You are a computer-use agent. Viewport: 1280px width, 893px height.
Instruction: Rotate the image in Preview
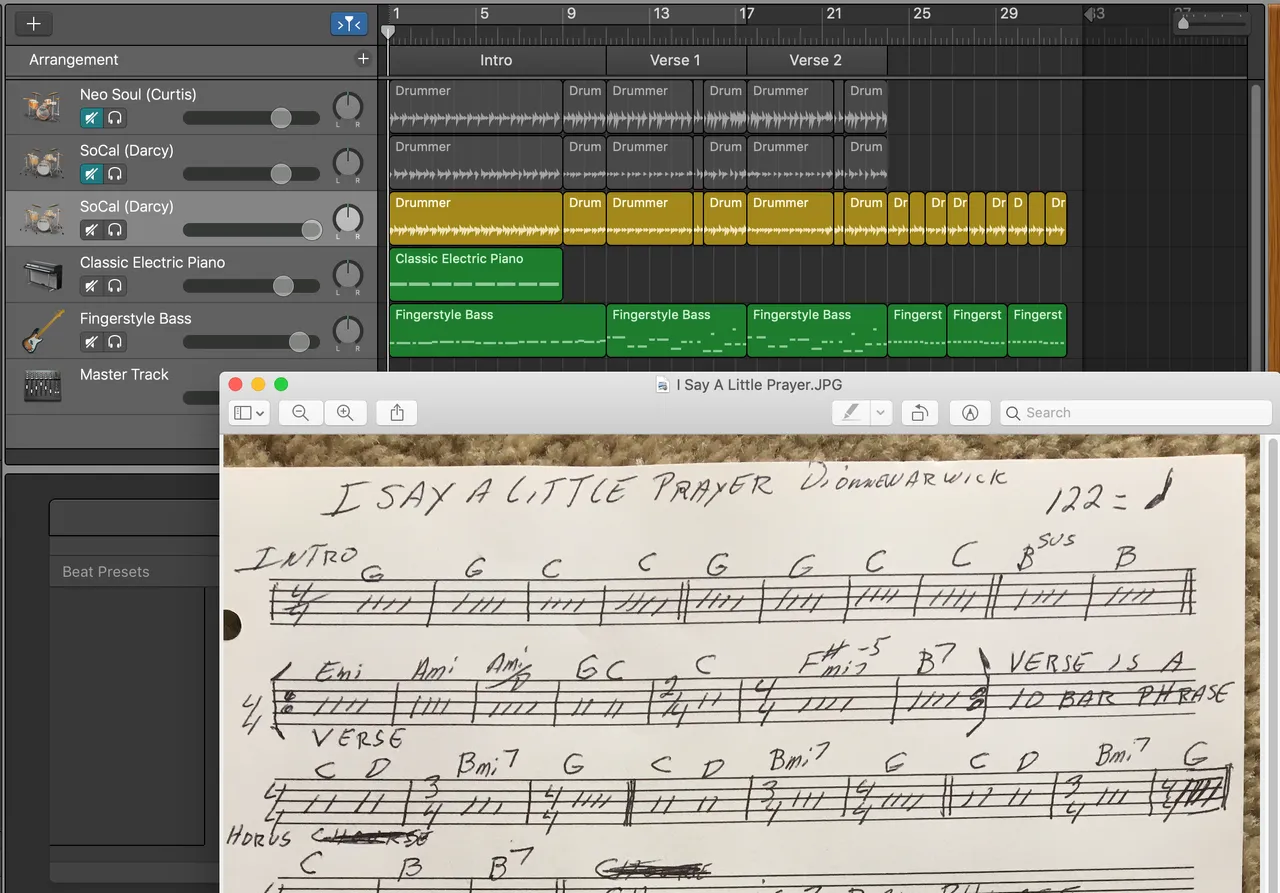tap(919, 412)
